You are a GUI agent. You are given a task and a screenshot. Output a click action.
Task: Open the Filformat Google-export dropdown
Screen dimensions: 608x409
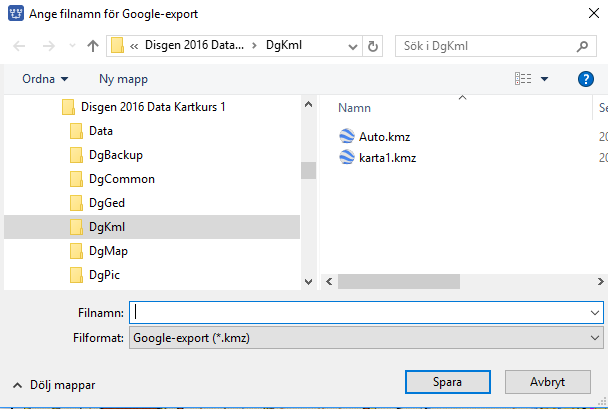pyautogui.click(x=366, y=338)
